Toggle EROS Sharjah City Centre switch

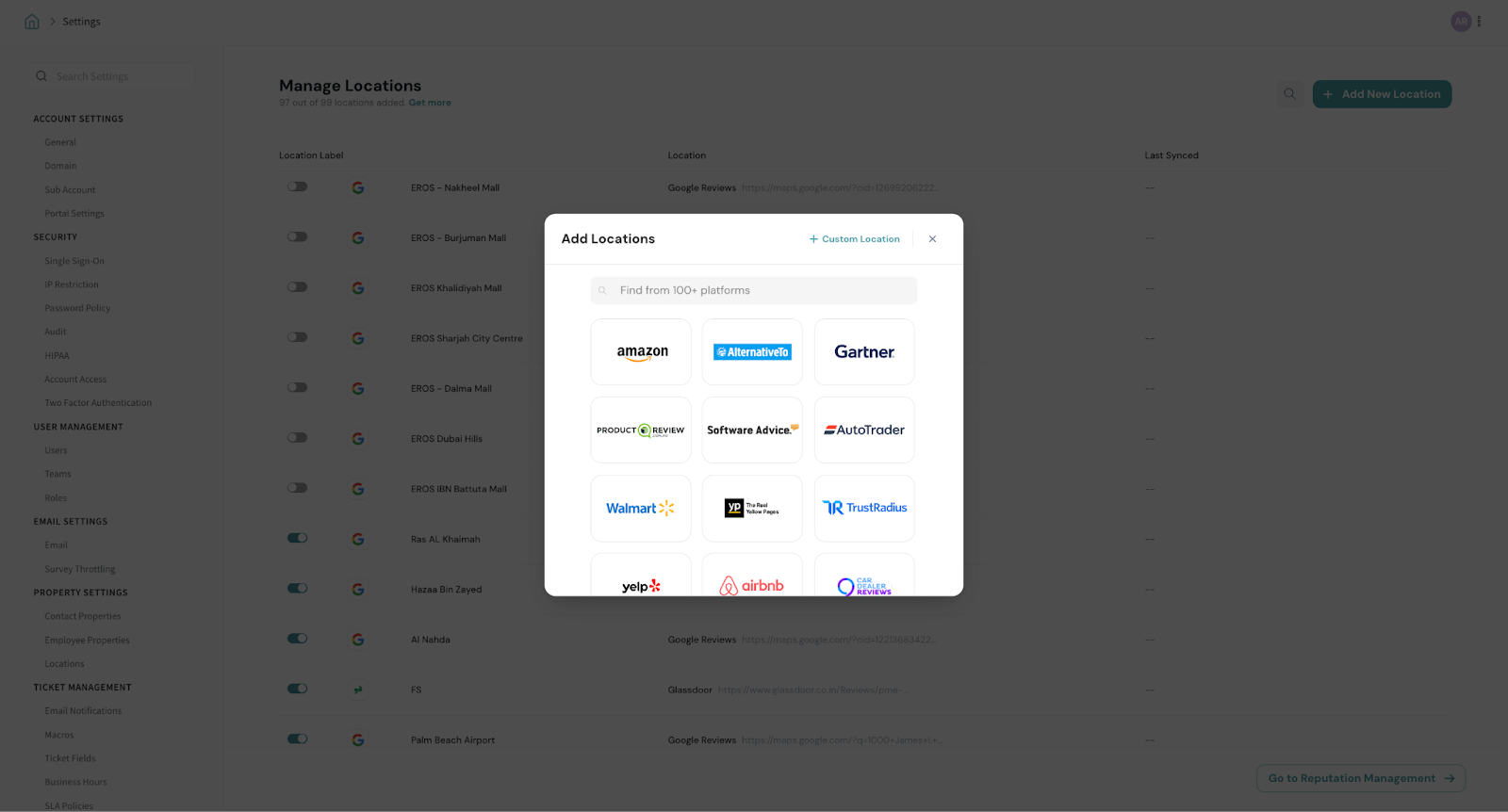click(298, 337)
